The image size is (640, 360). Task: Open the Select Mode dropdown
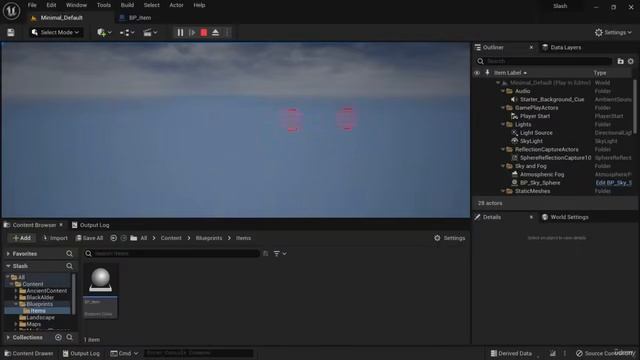coord(56,32)
